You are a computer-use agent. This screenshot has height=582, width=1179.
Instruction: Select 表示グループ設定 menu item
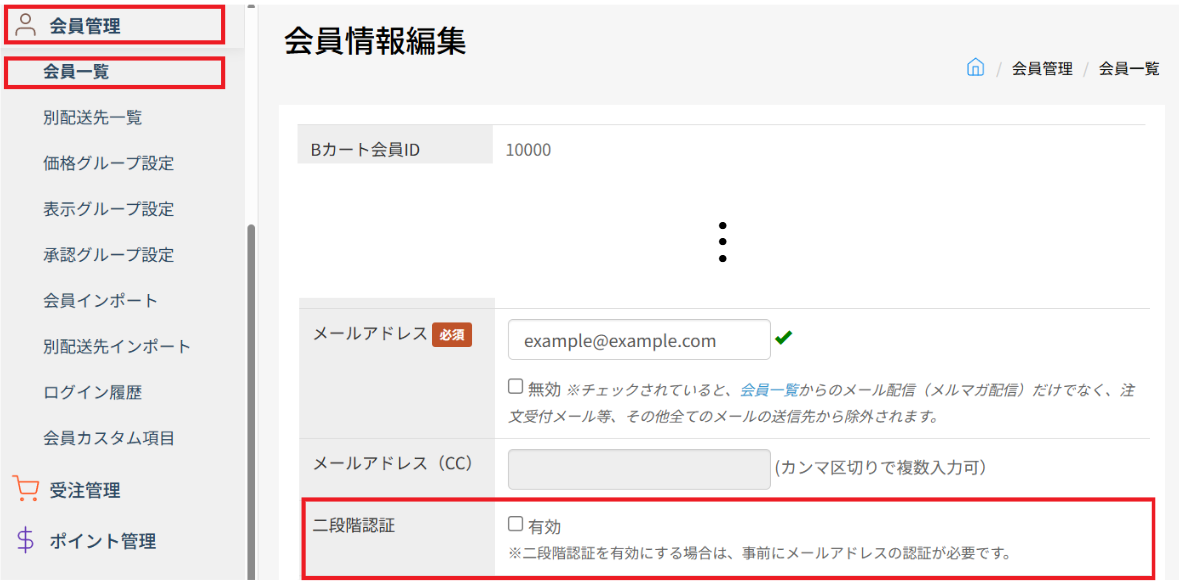click(x=108, y=209)
